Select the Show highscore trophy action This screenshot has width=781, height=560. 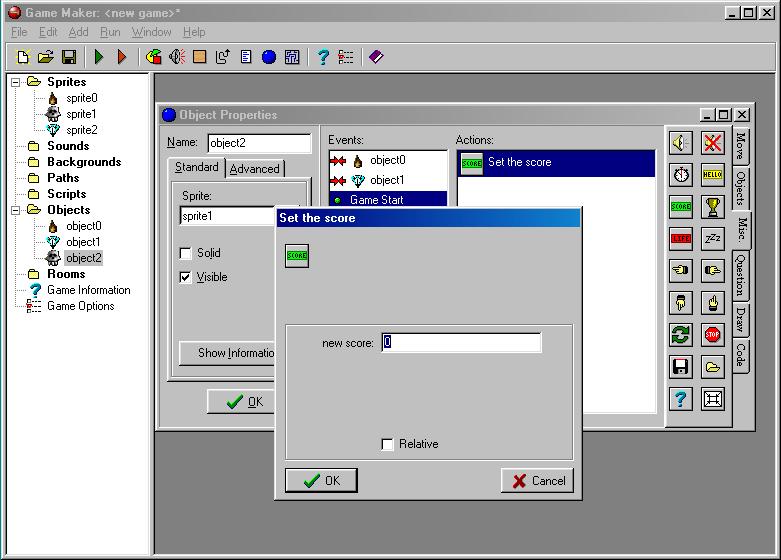point(712,207)
